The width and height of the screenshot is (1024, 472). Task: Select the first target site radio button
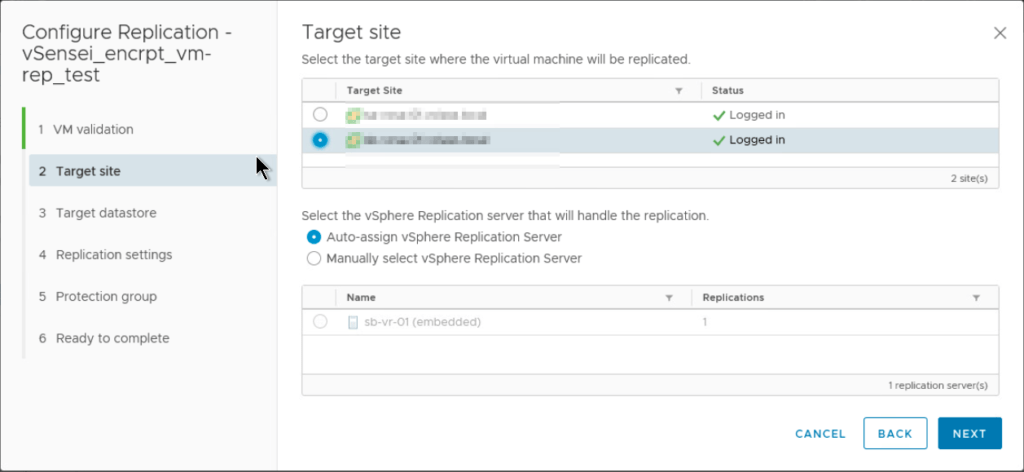(320, 115)
